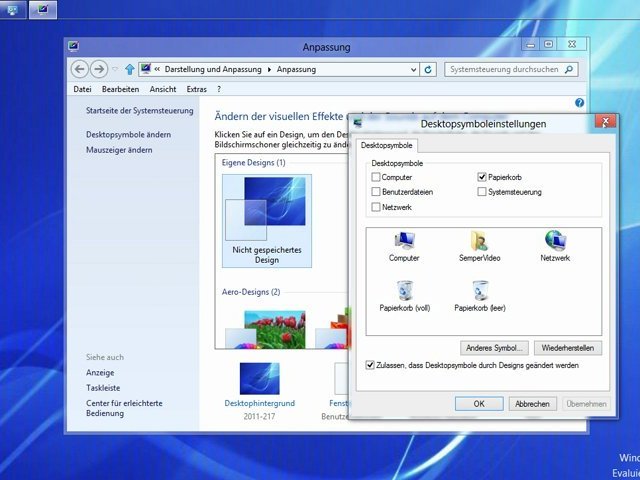Screen dimensions: 640x480
Task: Open the Bearbeiten menu
Action: point(120,89)
